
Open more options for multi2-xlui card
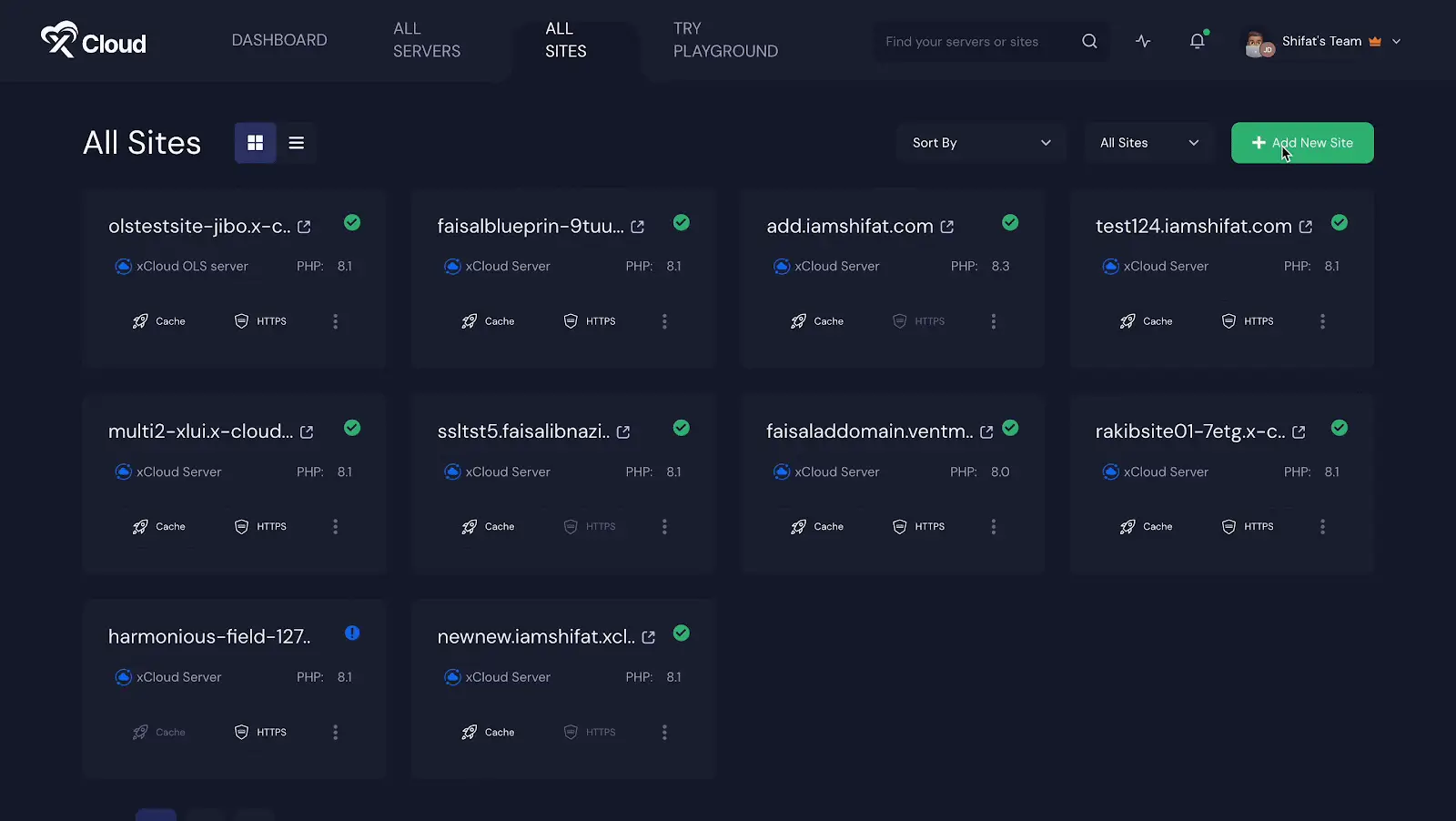tap(336, 527)
